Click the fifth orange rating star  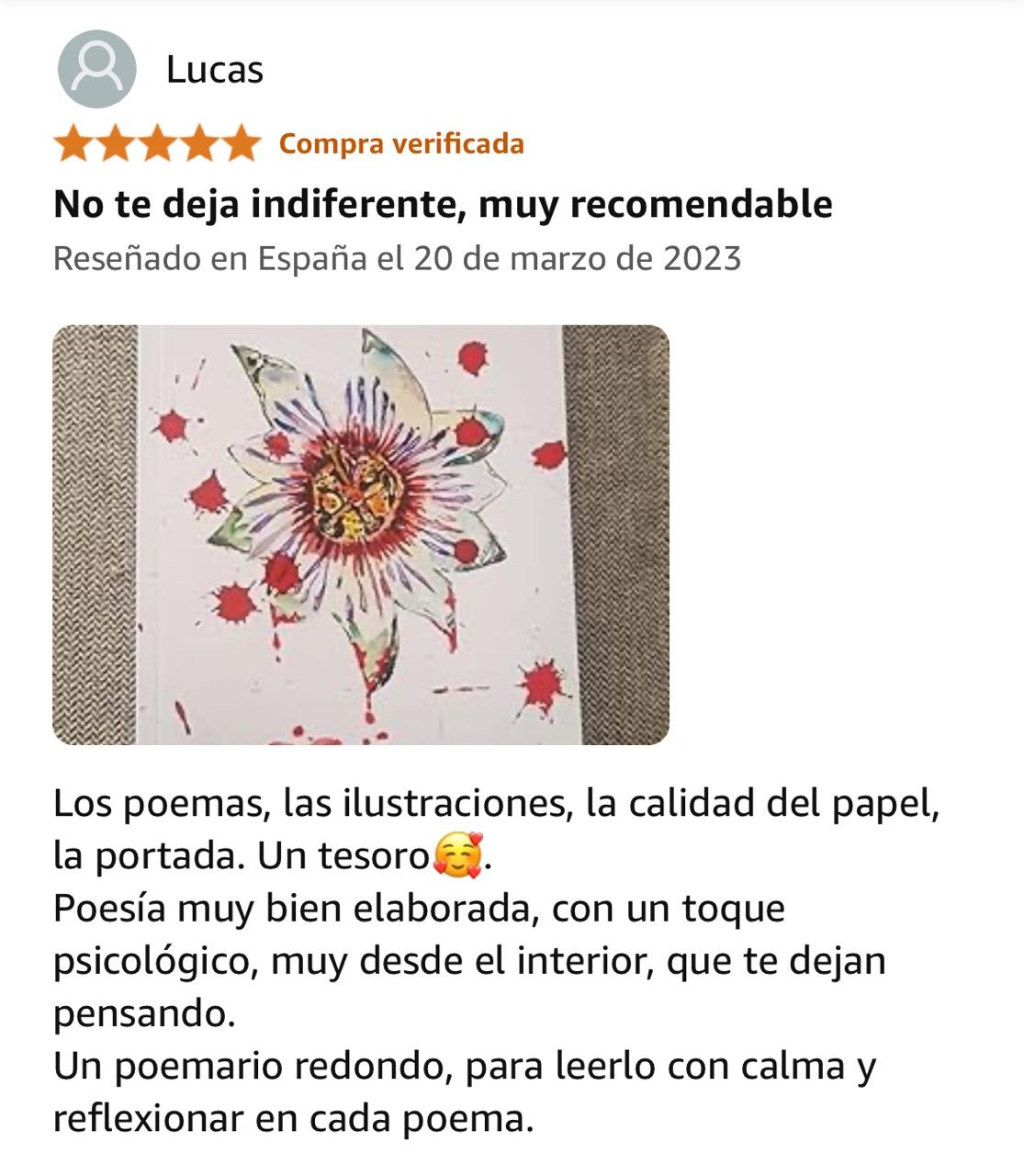point(242,144)
